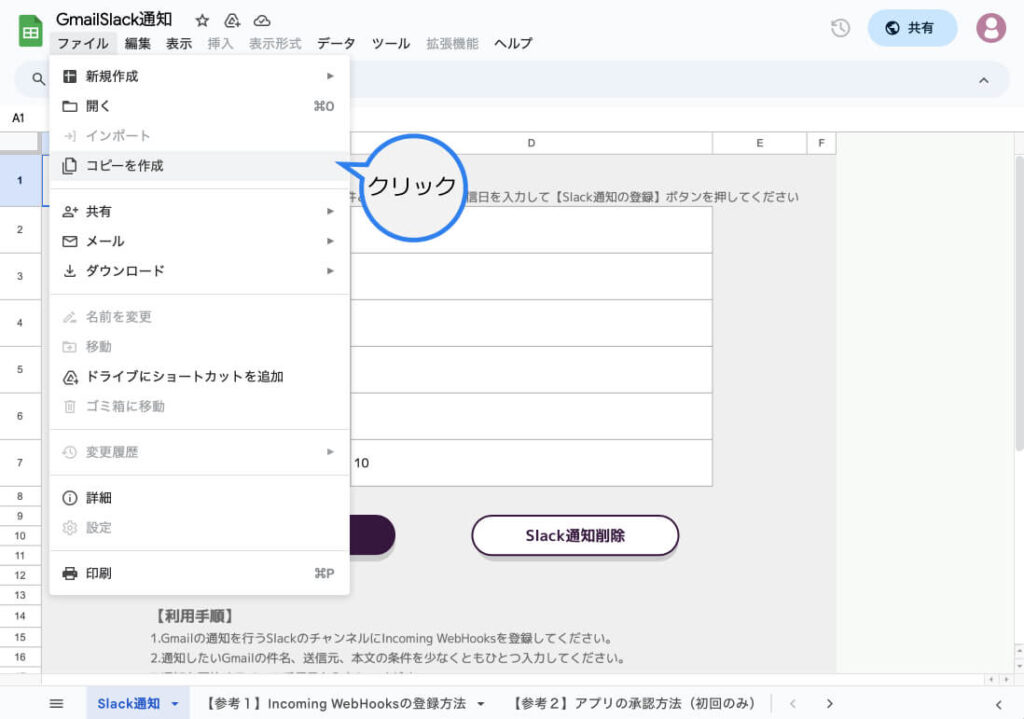Screen dimensions: 1024x719
Task: Open the 表示 menu
Action: 179,44
